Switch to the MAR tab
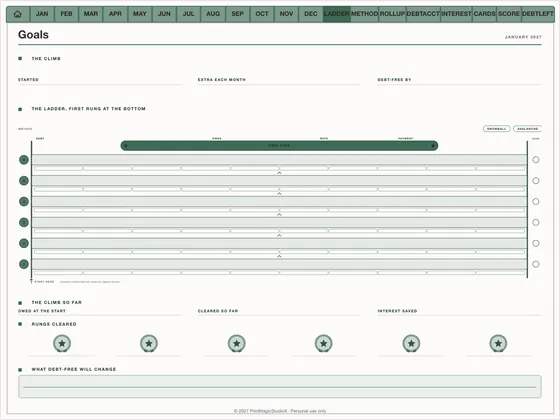 click(91, 14)
